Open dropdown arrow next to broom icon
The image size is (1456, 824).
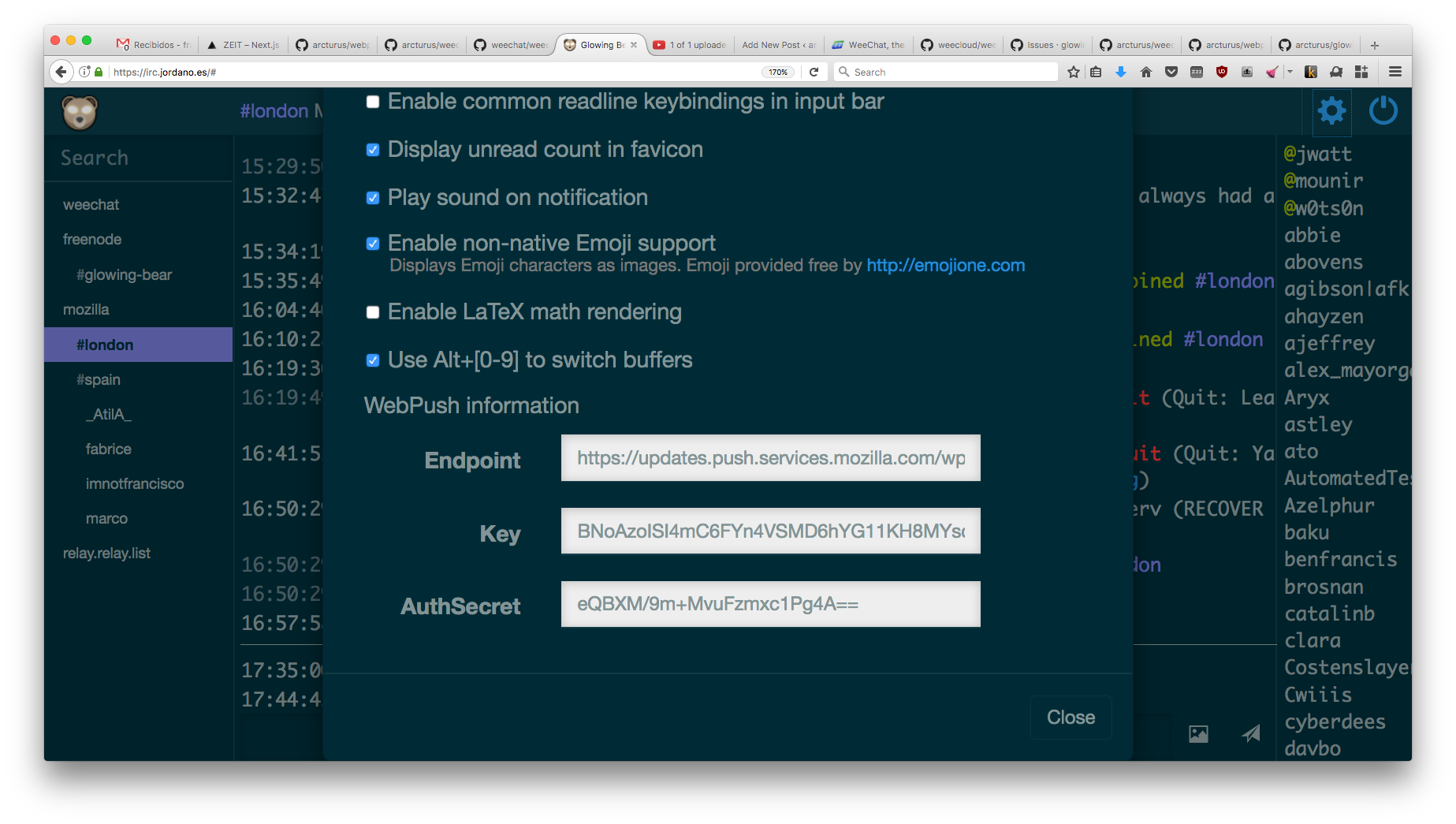1290,72
